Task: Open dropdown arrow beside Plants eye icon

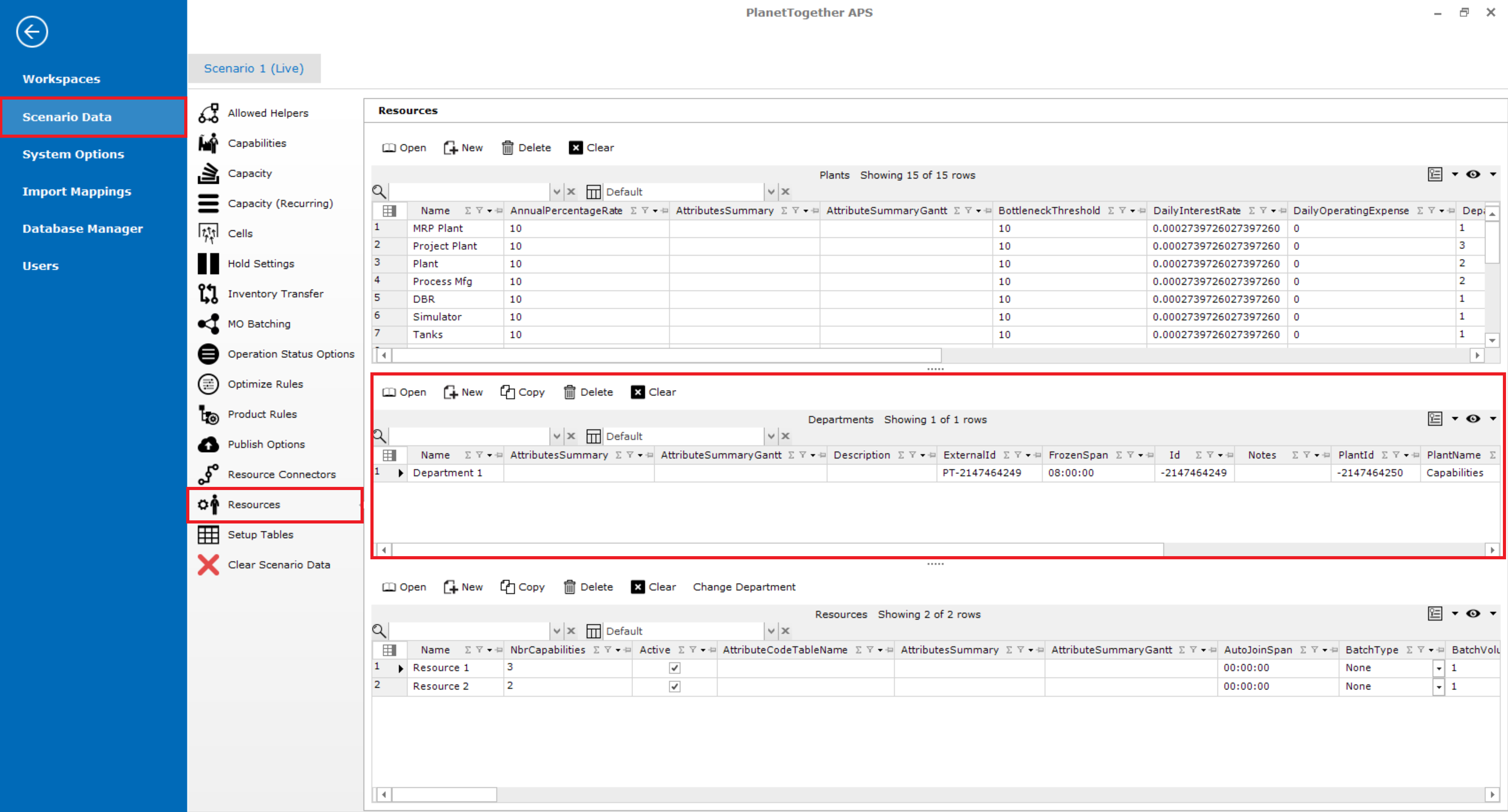Action: tap(1493, 174)
